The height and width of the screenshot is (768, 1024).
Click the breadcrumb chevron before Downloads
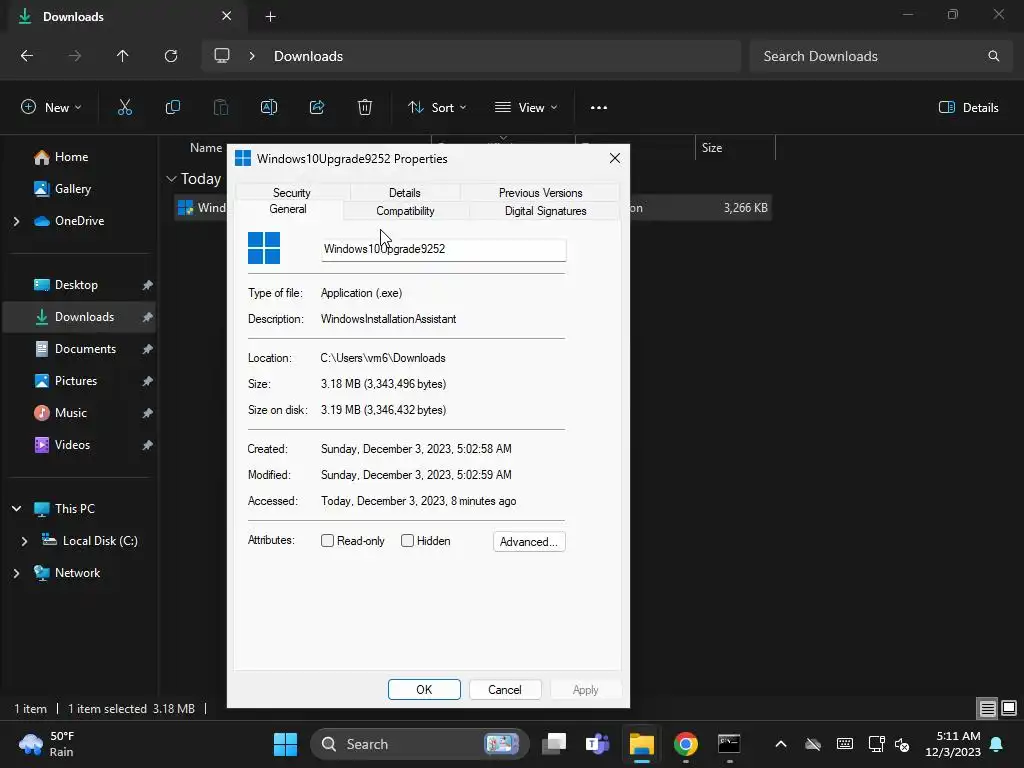click(x=252, y=56)
